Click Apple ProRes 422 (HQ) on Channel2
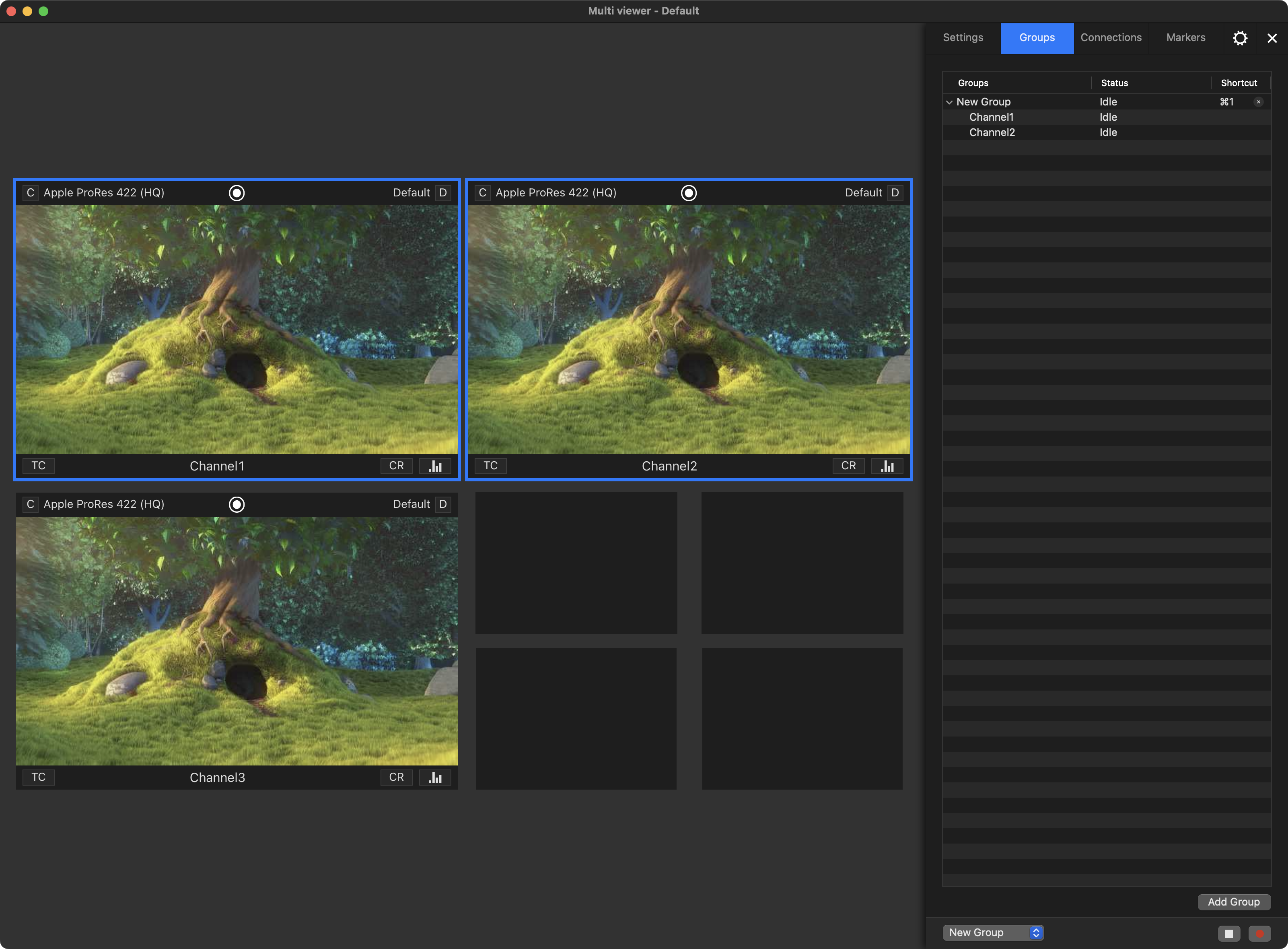 coord(556,193)
